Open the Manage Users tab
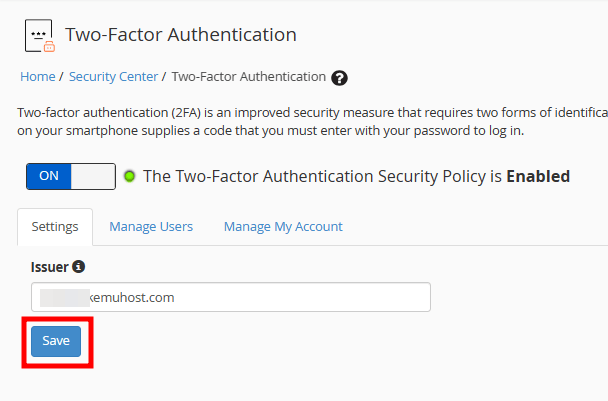This screenshot has width=608, height=401. 151,226
